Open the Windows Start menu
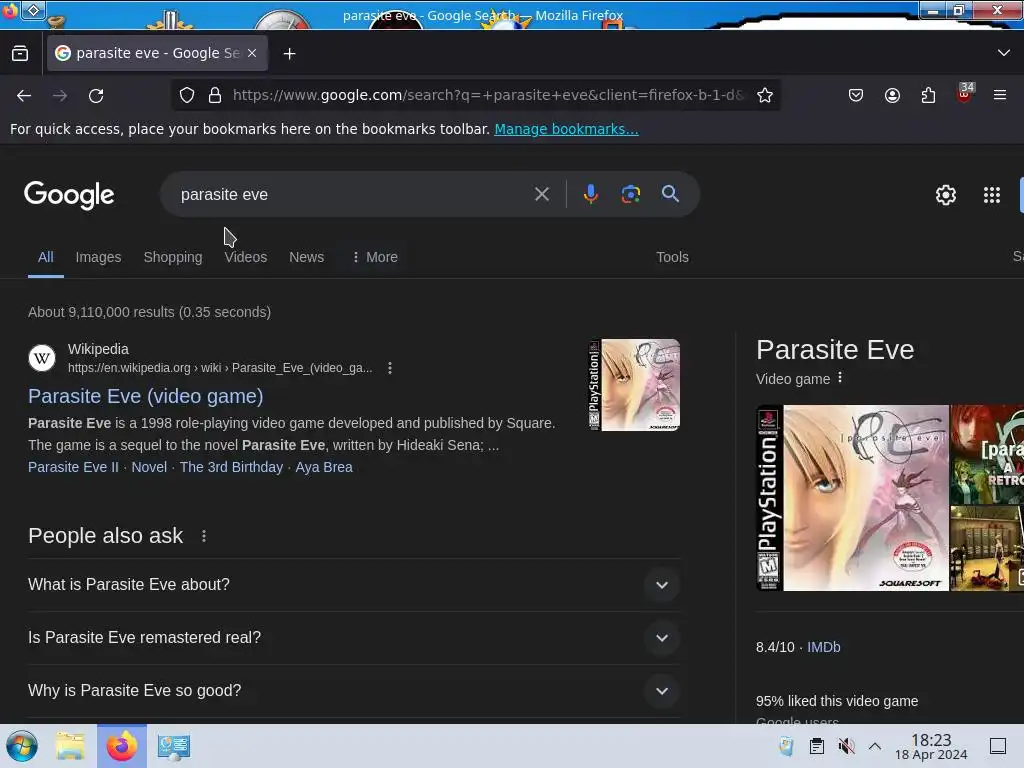 [22, 746]
